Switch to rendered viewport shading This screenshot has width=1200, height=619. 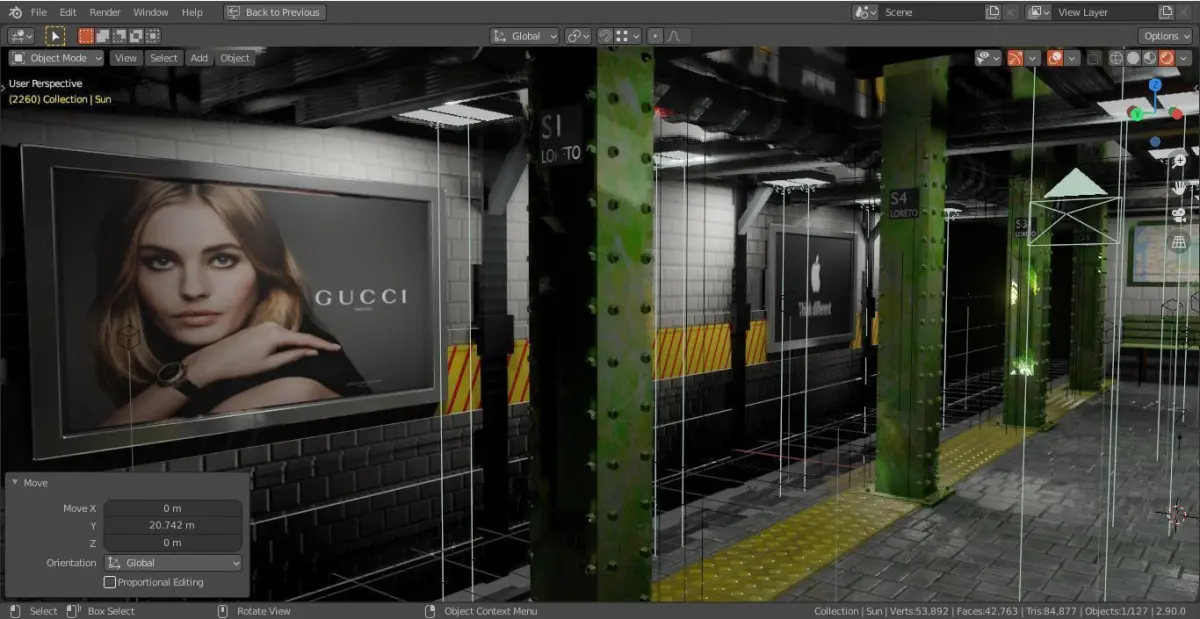1166,58
